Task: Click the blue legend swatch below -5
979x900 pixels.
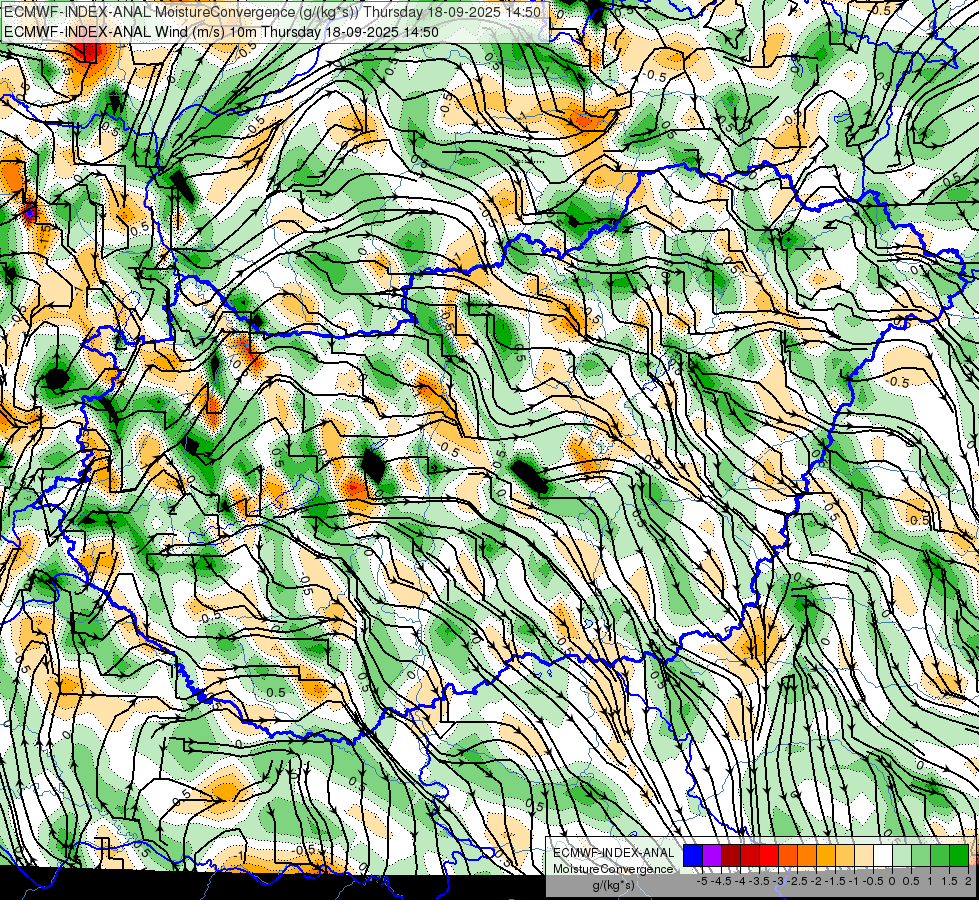Action: [x=693, y=856]
